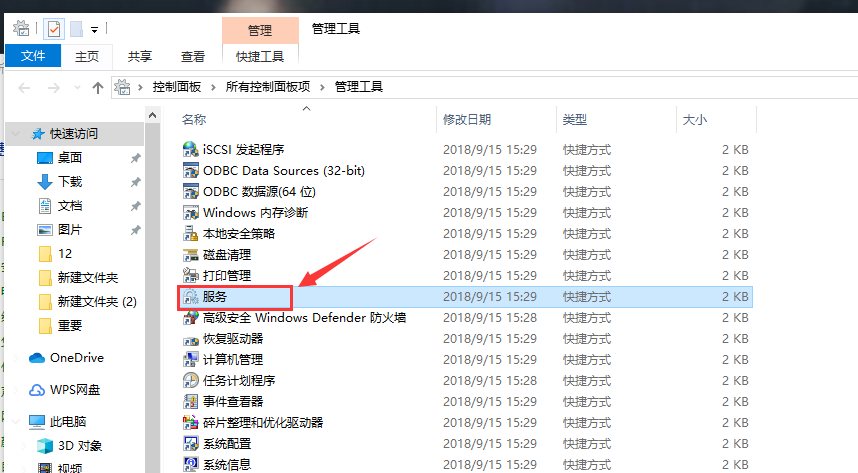This screenshot has width=858, height=473.
Task: Switch to the 快捷工具 ribbon tab
Action: point(259,57)
